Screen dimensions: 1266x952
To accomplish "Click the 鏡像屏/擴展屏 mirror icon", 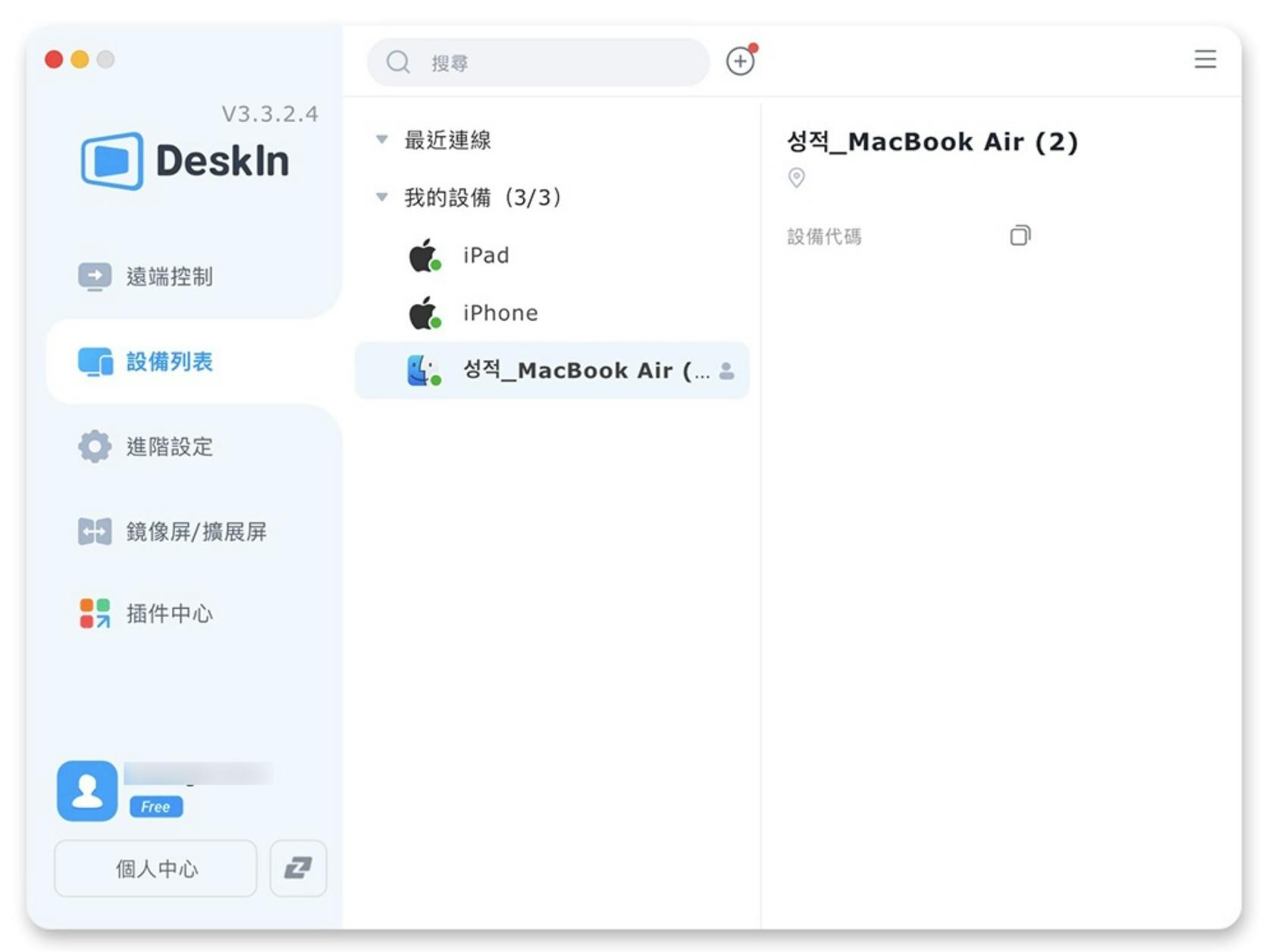I will 95,531.
